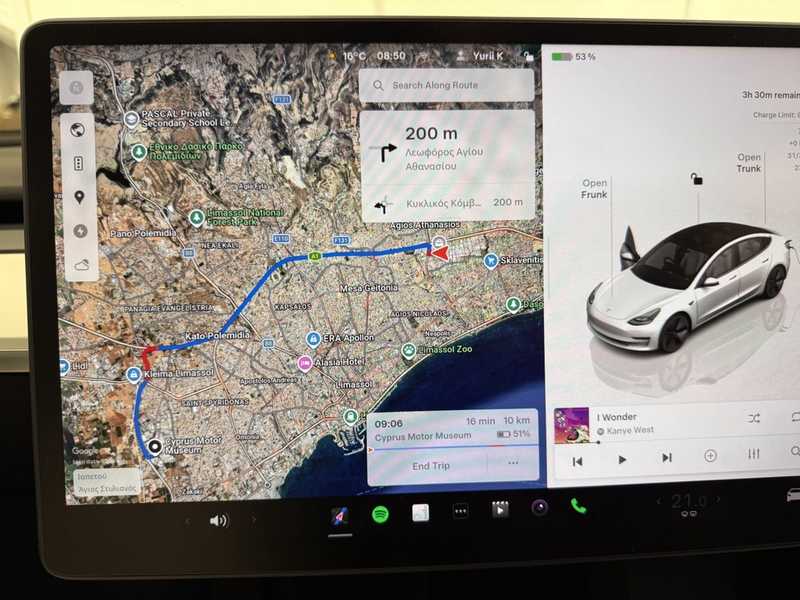Viewport: 800px width, 600px height.
Task: Tap the ERA Apollon map marker
Action: (313, 339)
